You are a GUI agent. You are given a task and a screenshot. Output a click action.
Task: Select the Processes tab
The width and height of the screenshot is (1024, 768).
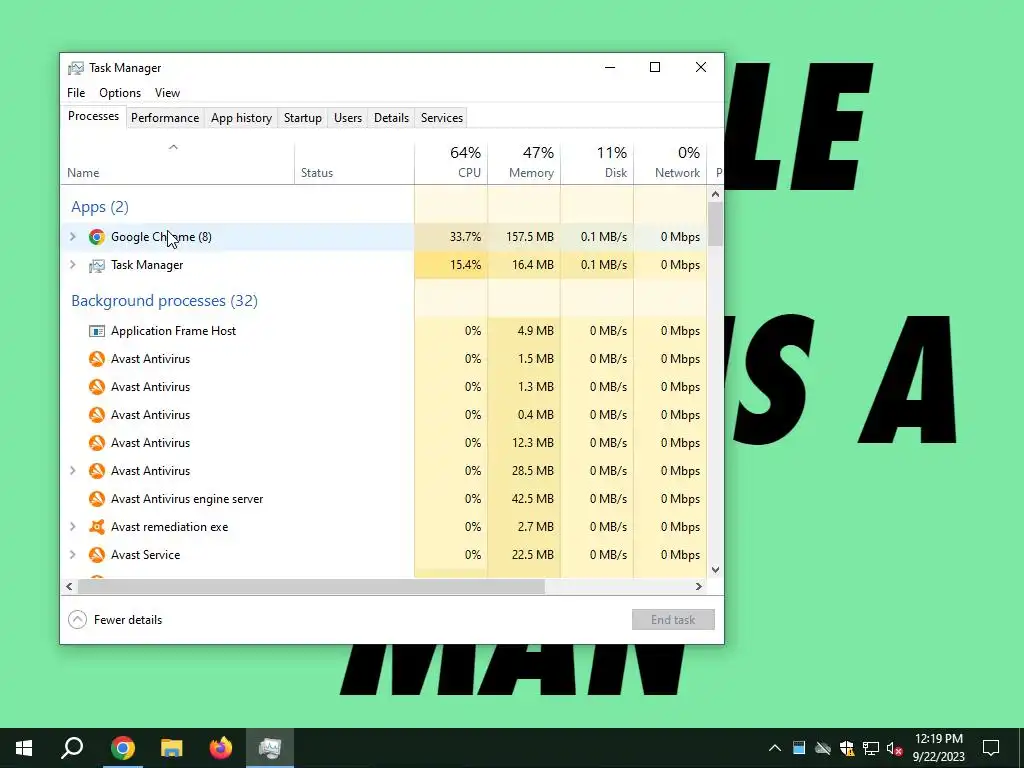93,116
